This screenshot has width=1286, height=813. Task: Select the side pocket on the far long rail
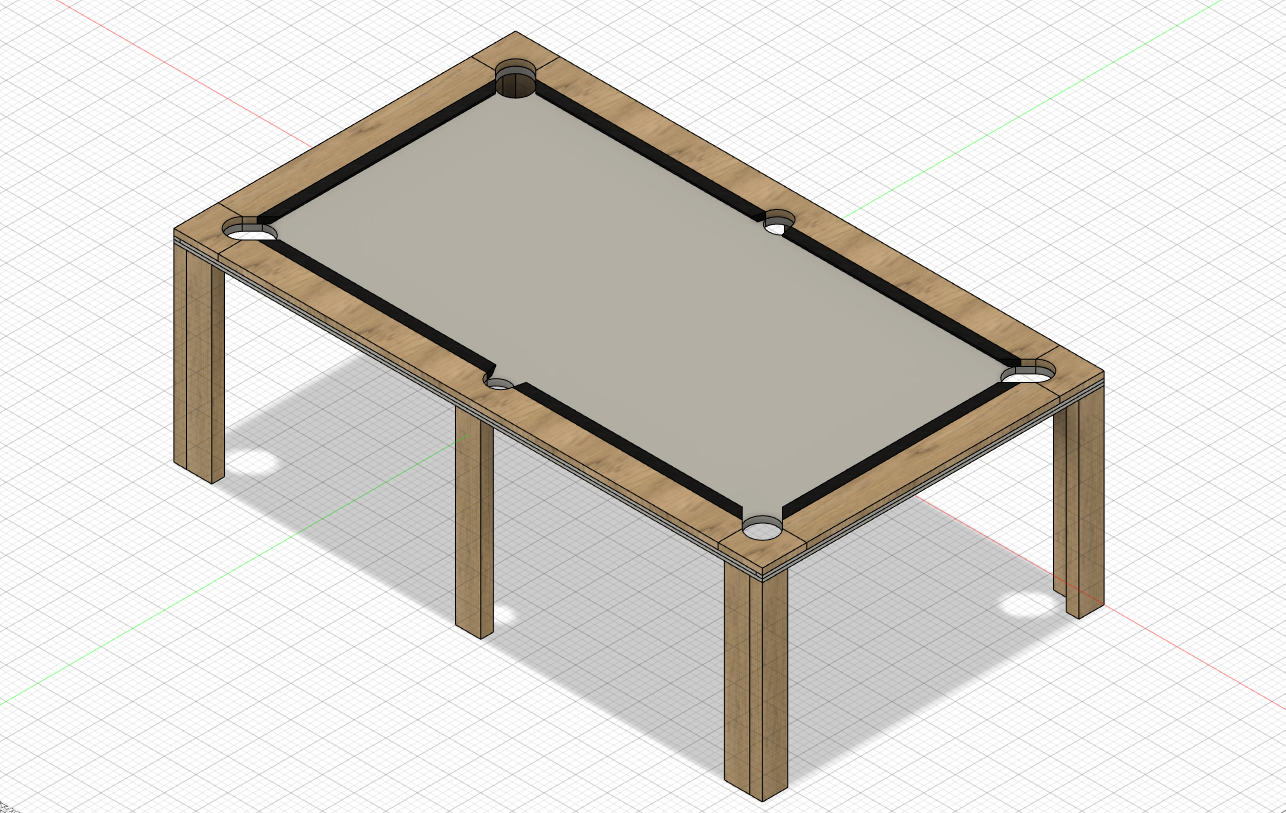[x=778, y=224]
